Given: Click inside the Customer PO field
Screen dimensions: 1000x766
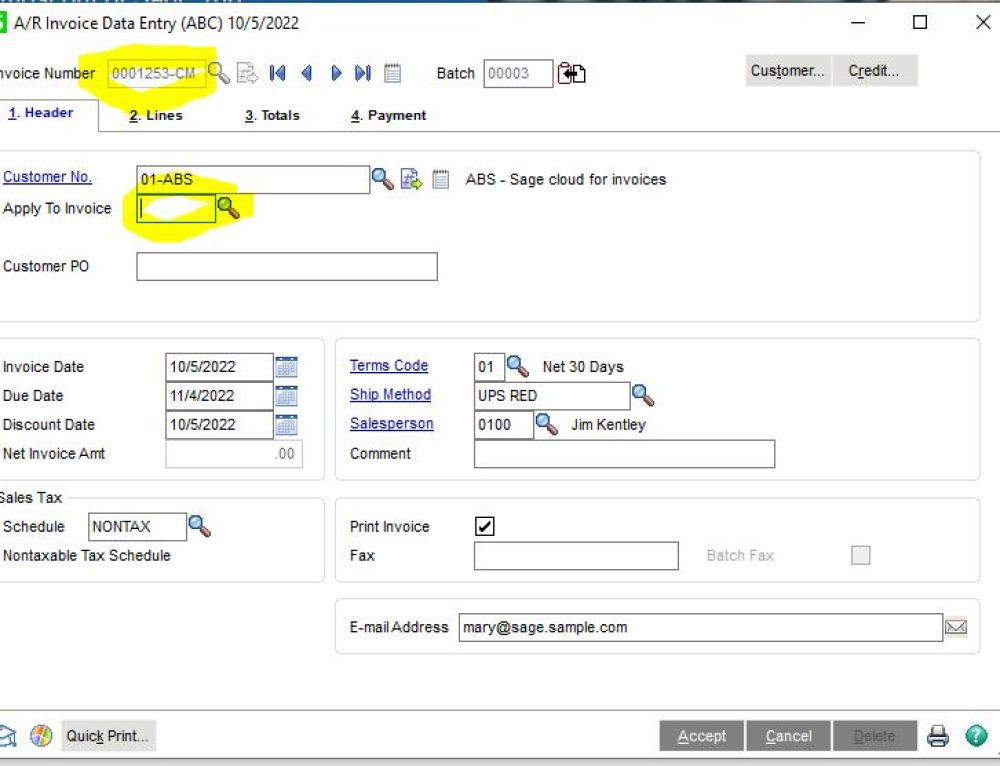Looking at the screenshot, I should point(287,266).
